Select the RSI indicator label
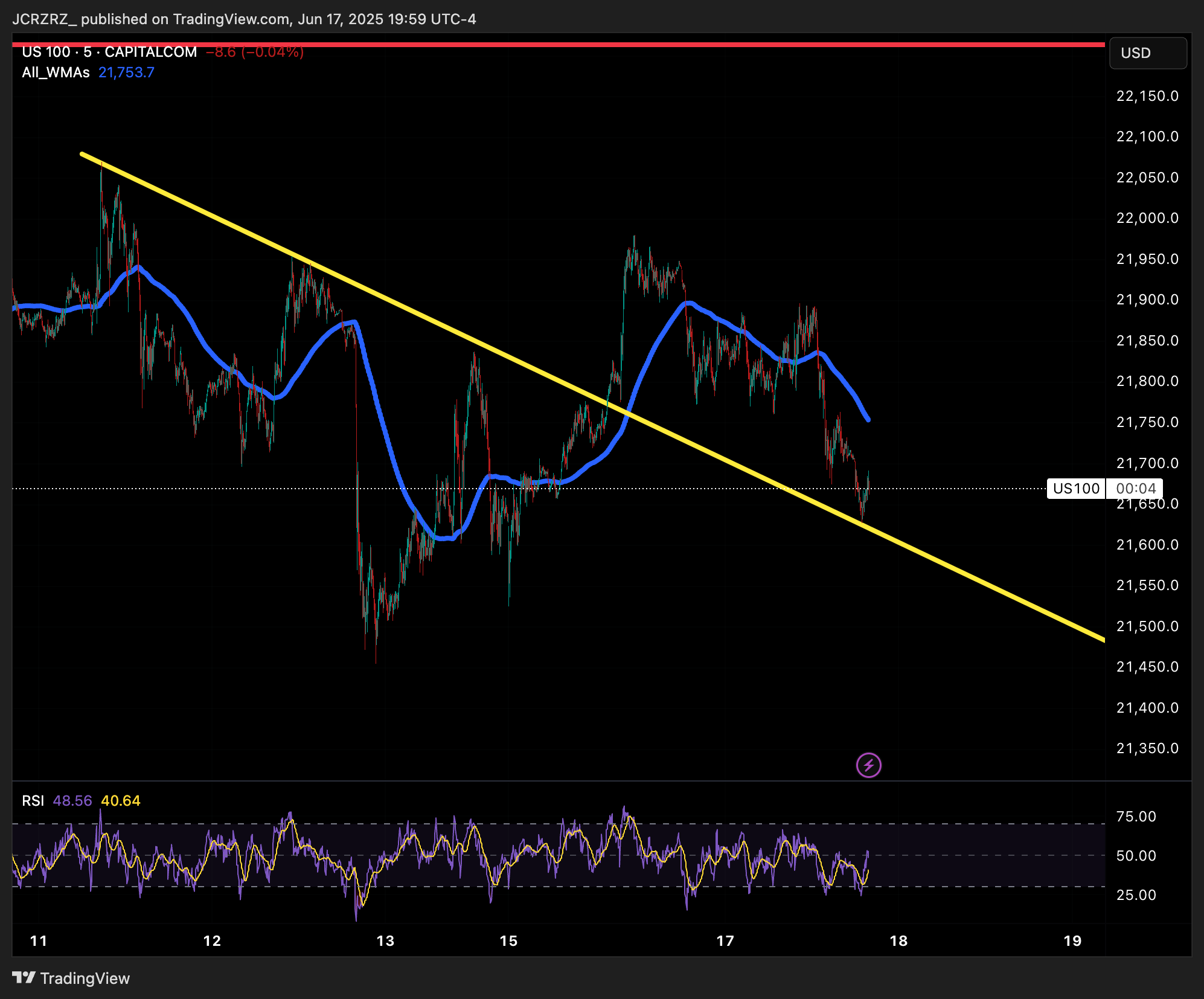Image resolution: width=1204 pixels, height=999 pixels. pyautogui.click(x=33, y=801)
